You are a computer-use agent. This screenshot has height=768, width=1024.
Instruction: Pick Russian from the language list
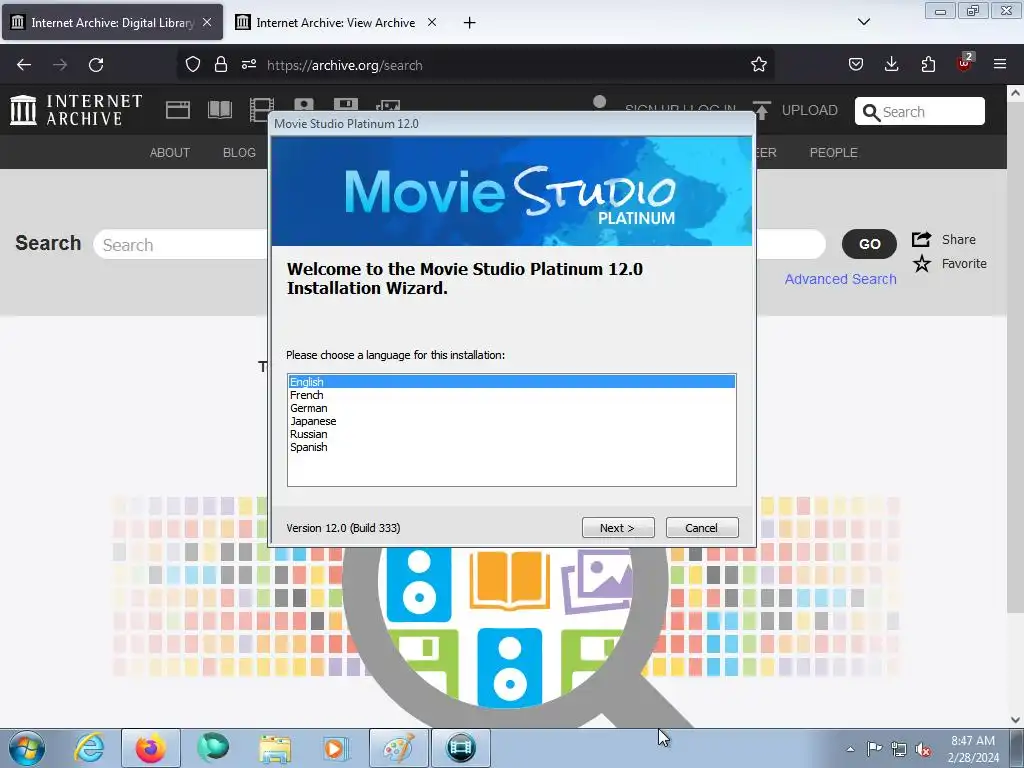308,434
